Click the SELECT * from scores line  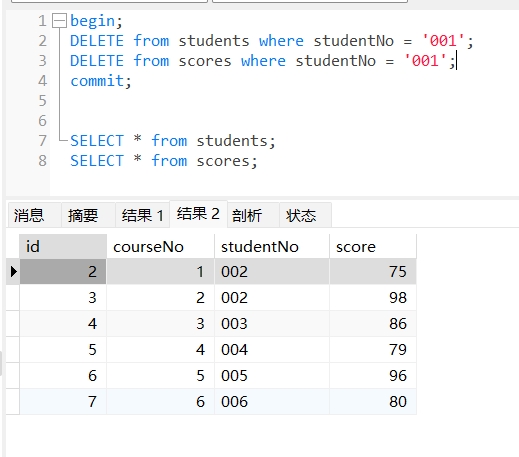(164, 161)
